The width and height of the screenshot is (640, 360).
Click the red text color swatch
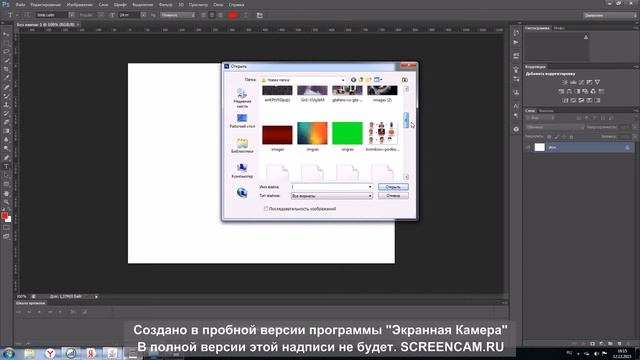(x=233, y=15)
